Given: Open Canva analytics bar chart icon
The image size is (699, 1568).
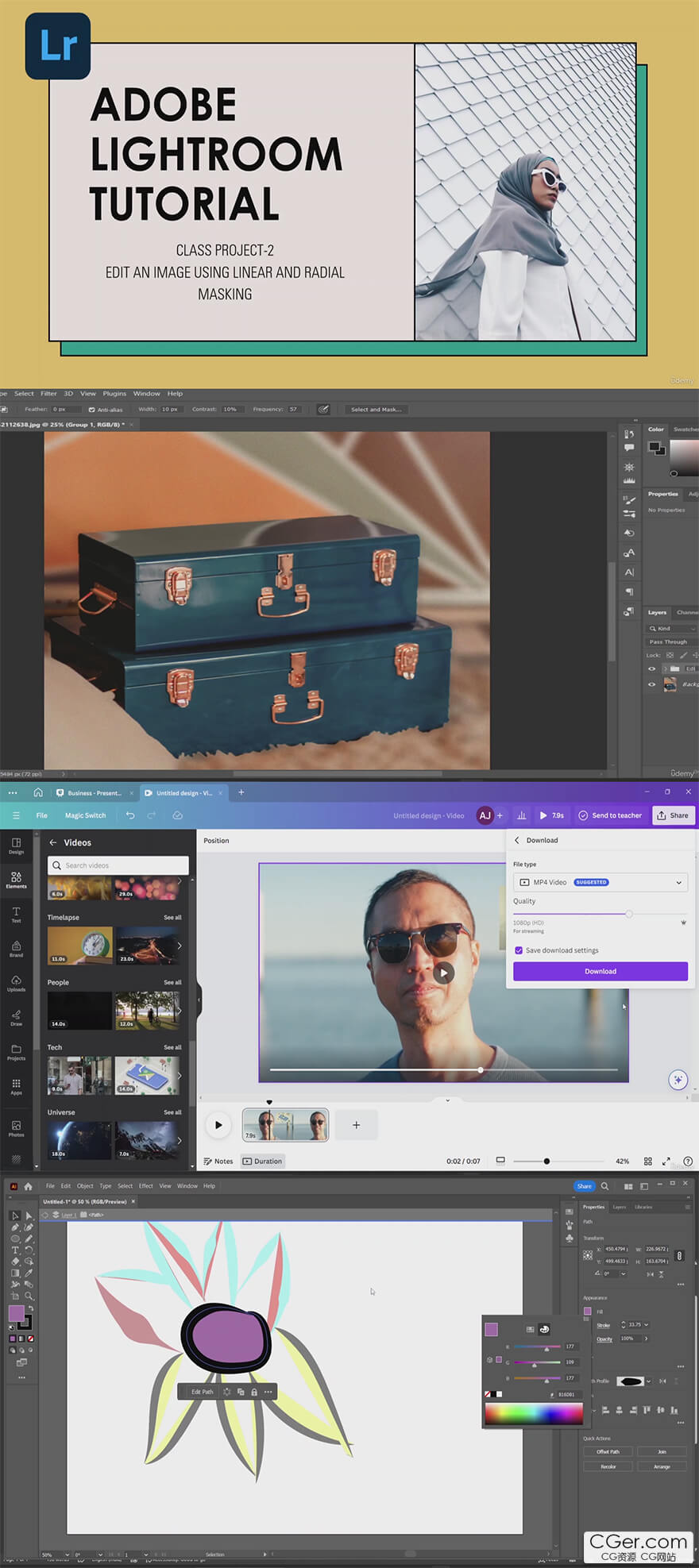Looking at the screenshot, I should [522, 815].
